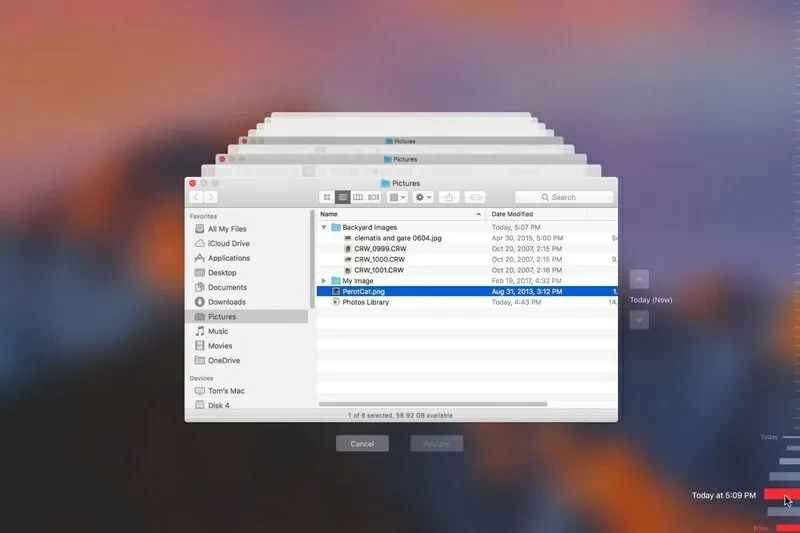Click the status bar selection text
Image resolution: width=800 pixels, height=533 pixels.
(x=400, y=416)
